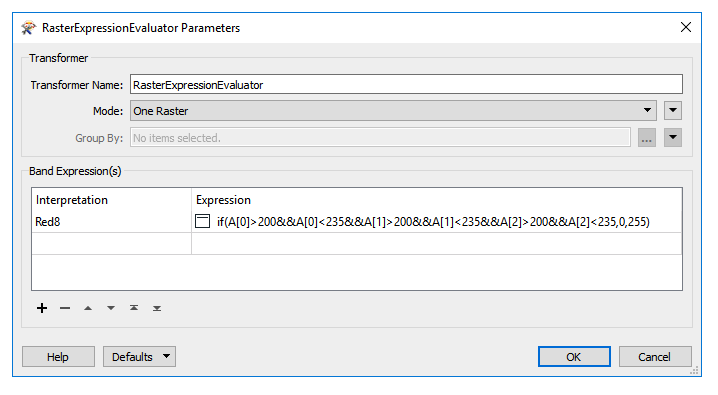Move band expression row down
Screen dimensions: 718x395
(111, 308)
